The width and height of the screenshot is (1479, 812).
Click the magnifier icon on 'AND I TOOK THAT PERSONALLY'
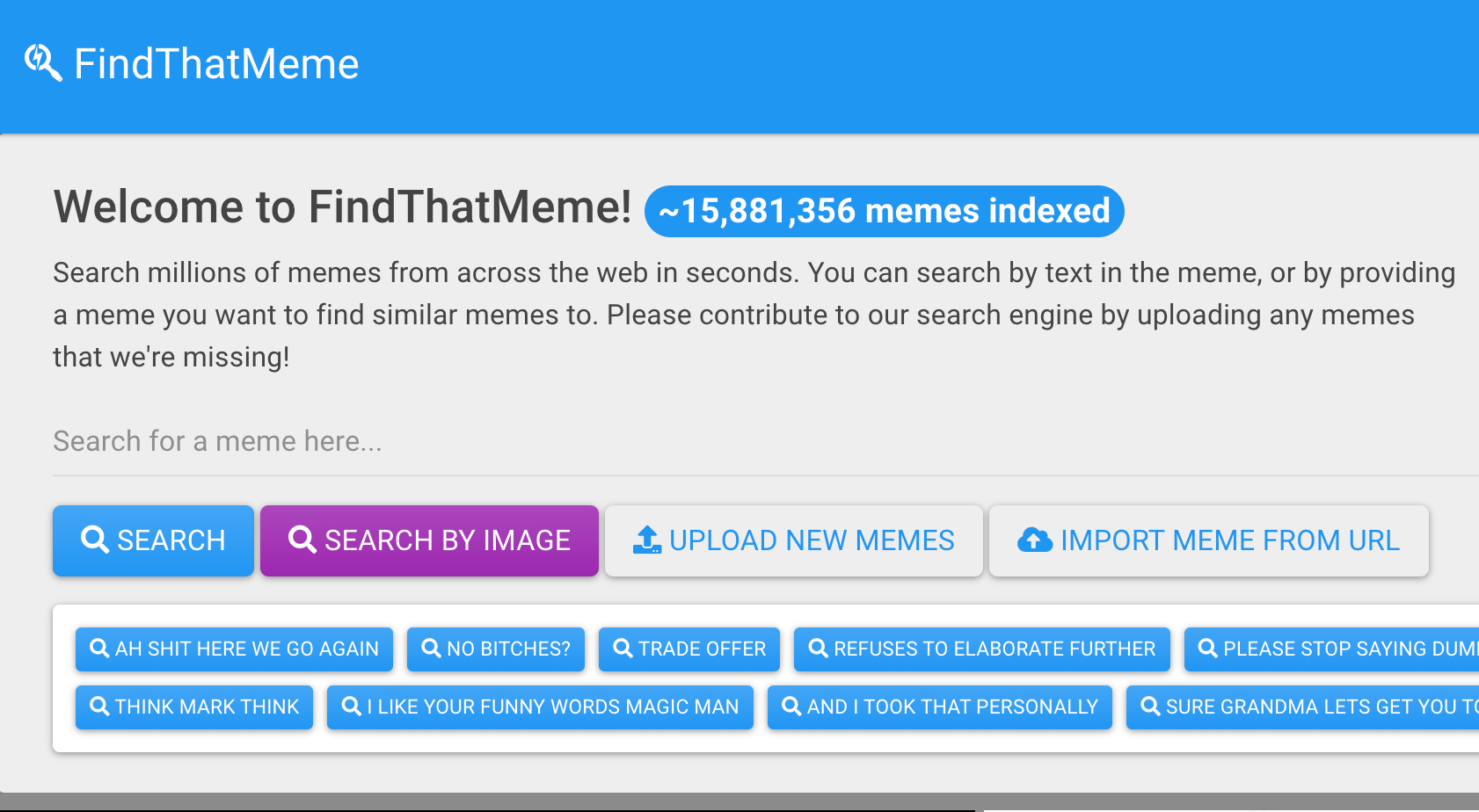click(x=791, y=706)
